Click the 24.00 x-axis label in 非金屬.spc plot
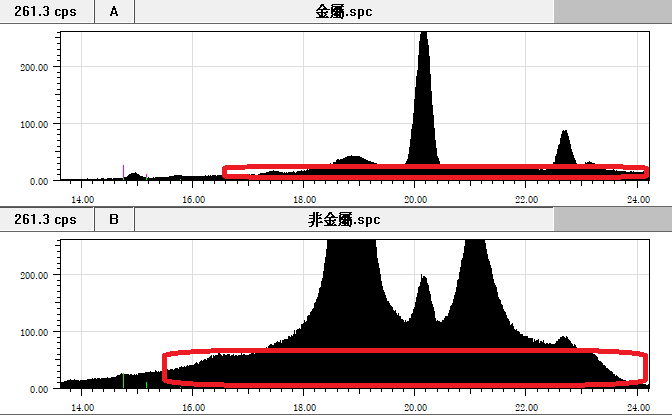672x415 pixels. pos(638,407)
